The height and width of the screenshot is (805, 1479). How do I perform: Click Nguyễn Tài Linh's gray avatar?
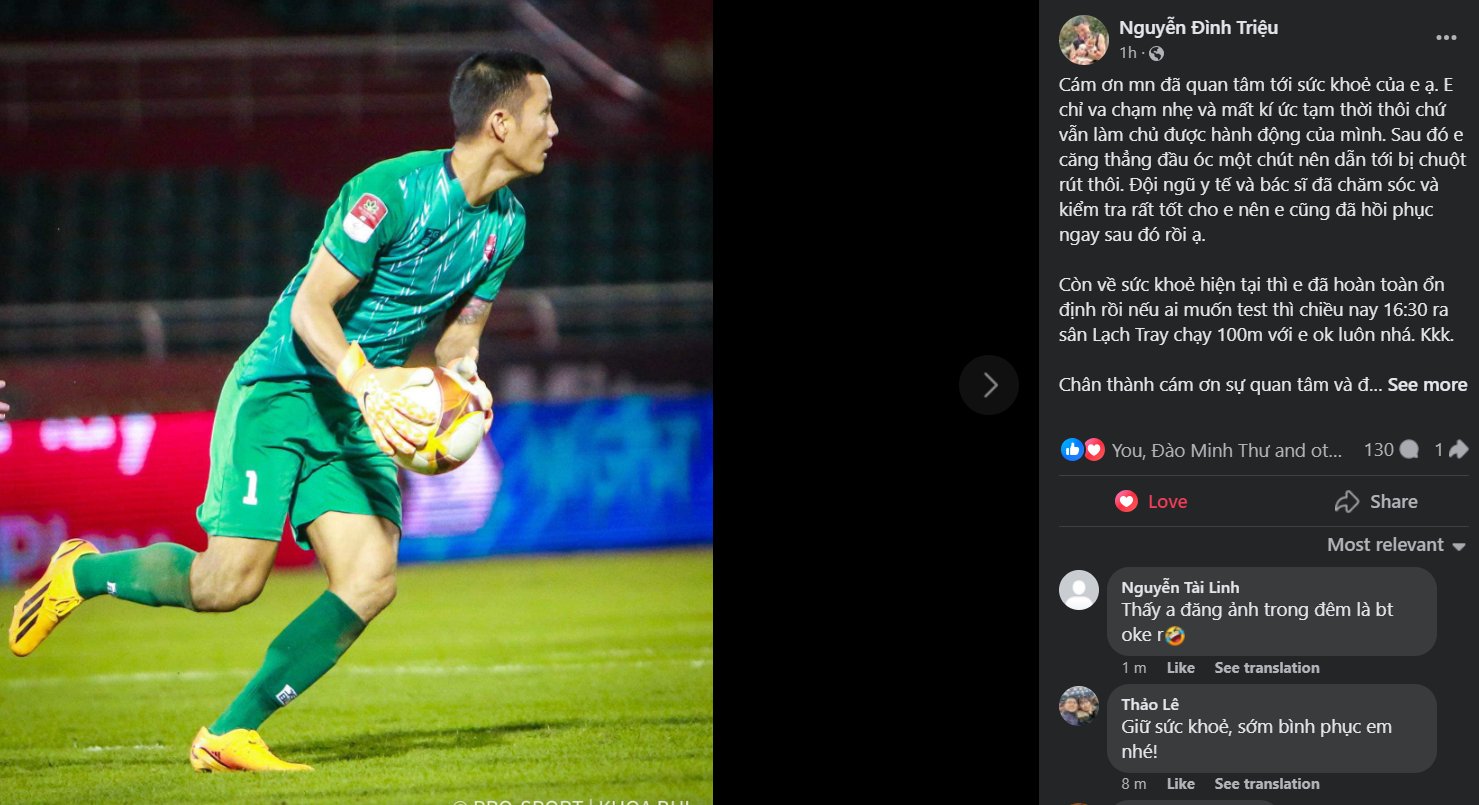click(1079, 590)
